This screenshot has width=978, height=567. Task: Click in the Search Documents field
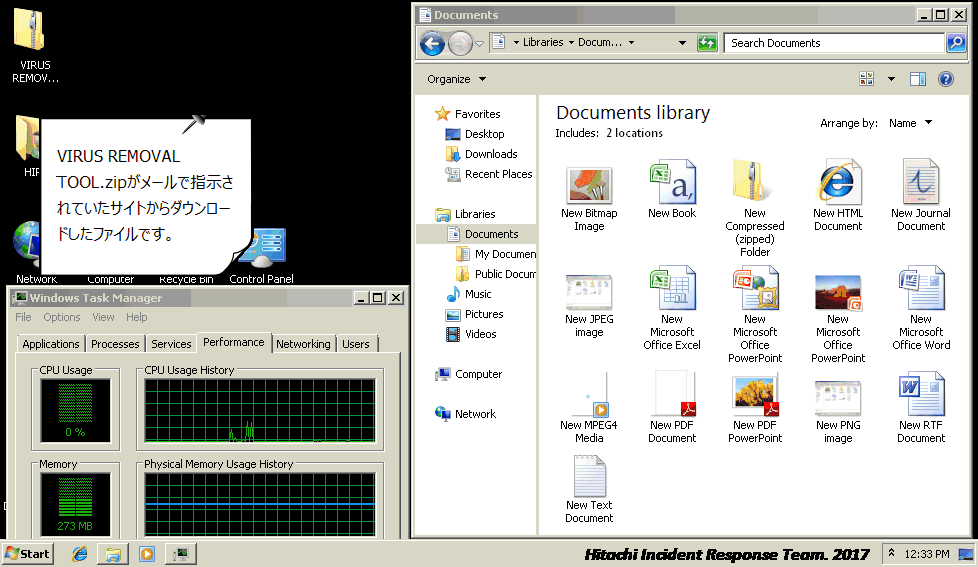coord(833,43)
